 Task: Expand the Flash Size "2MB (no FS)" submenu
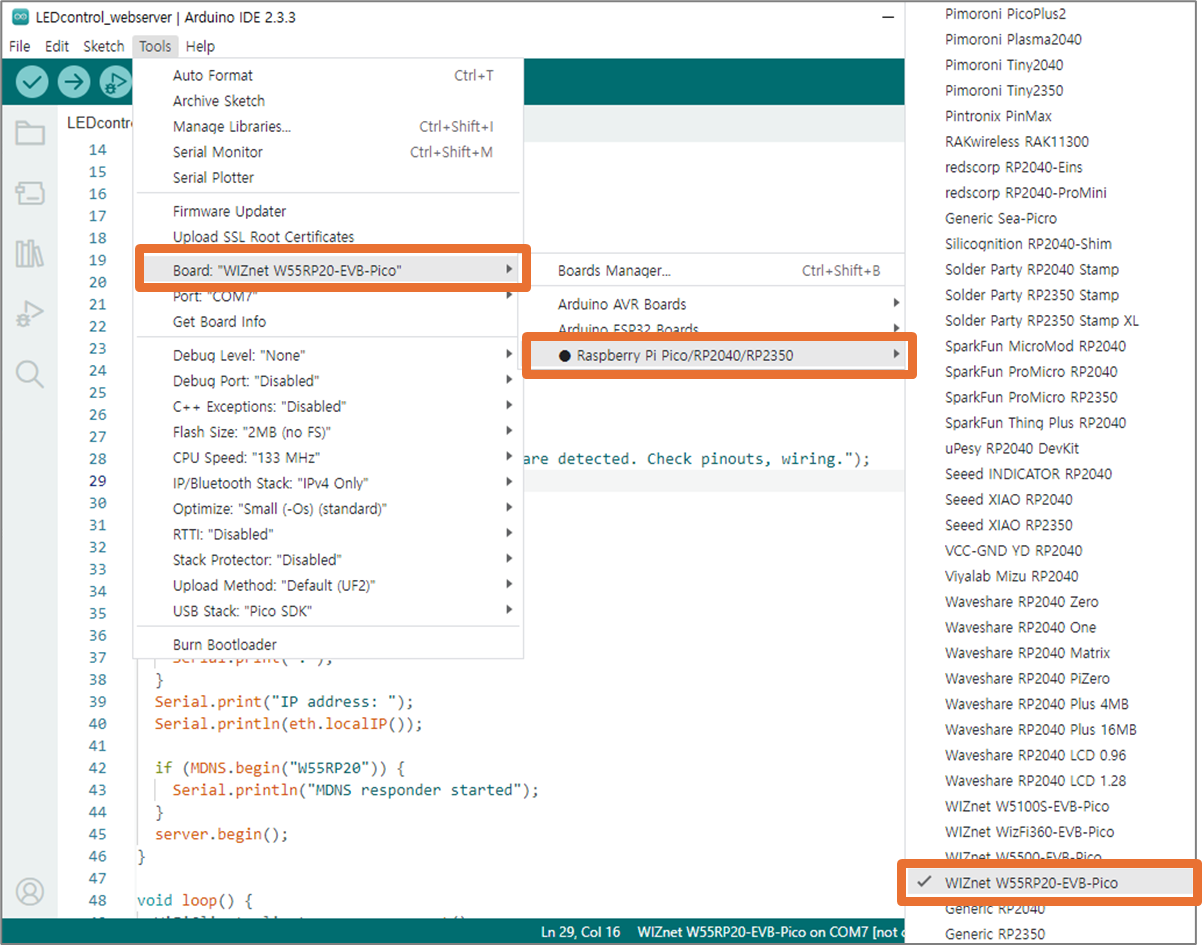328,432
